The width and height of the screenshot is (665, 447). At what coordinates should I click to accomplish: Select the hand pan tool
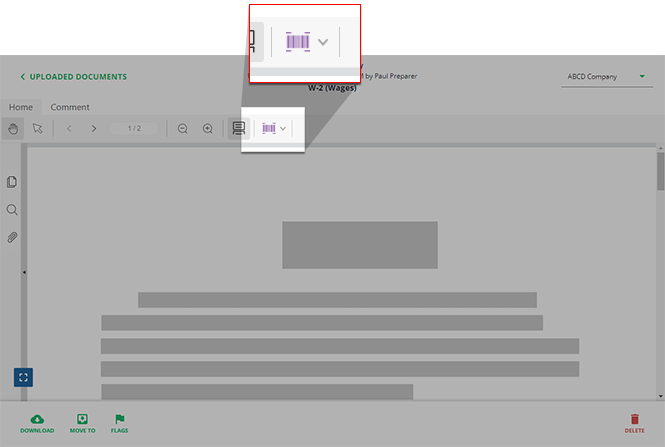13,129
